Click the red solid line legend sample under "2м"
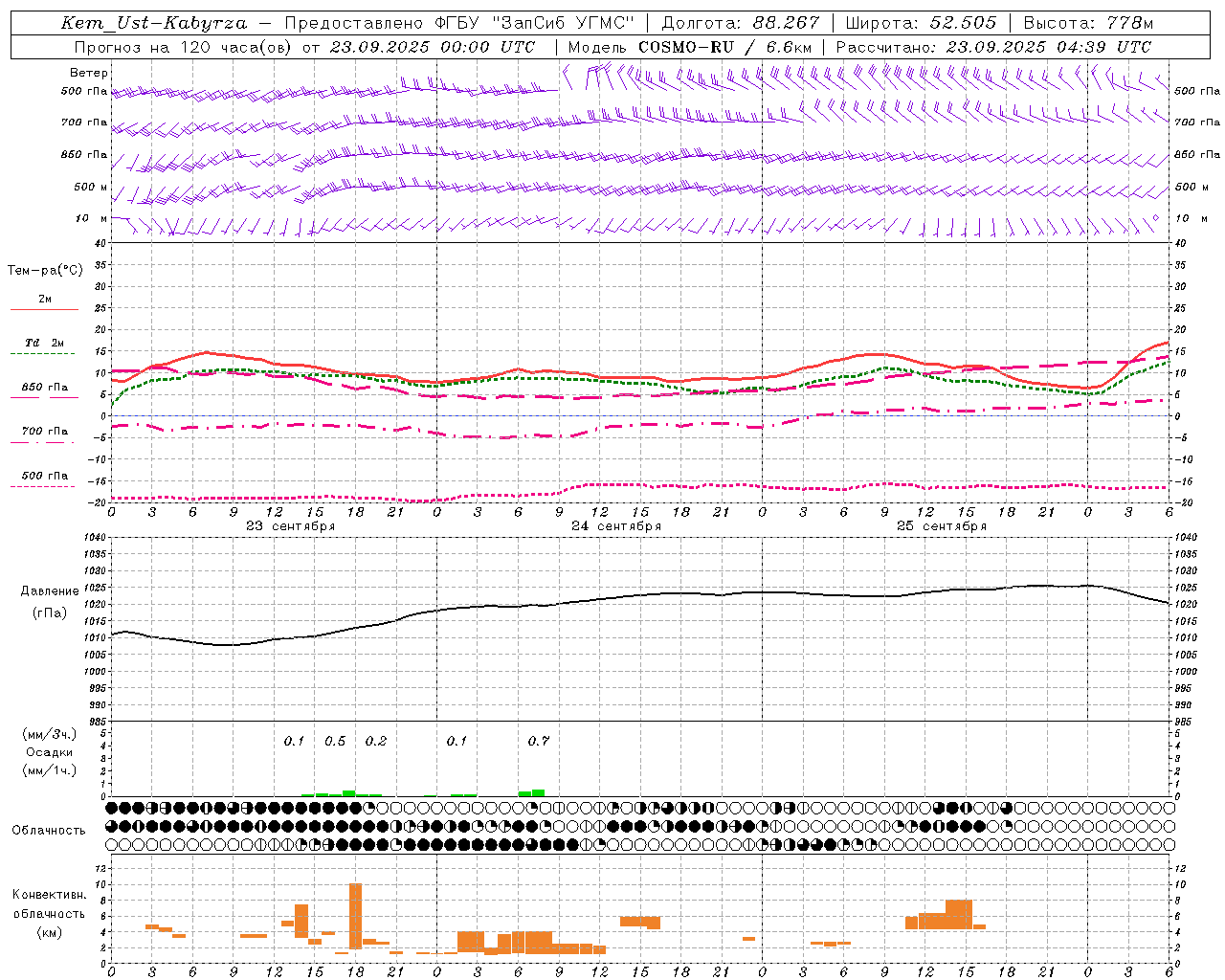The height and width of the screenshot is (980, 1225). click(44, 309)
